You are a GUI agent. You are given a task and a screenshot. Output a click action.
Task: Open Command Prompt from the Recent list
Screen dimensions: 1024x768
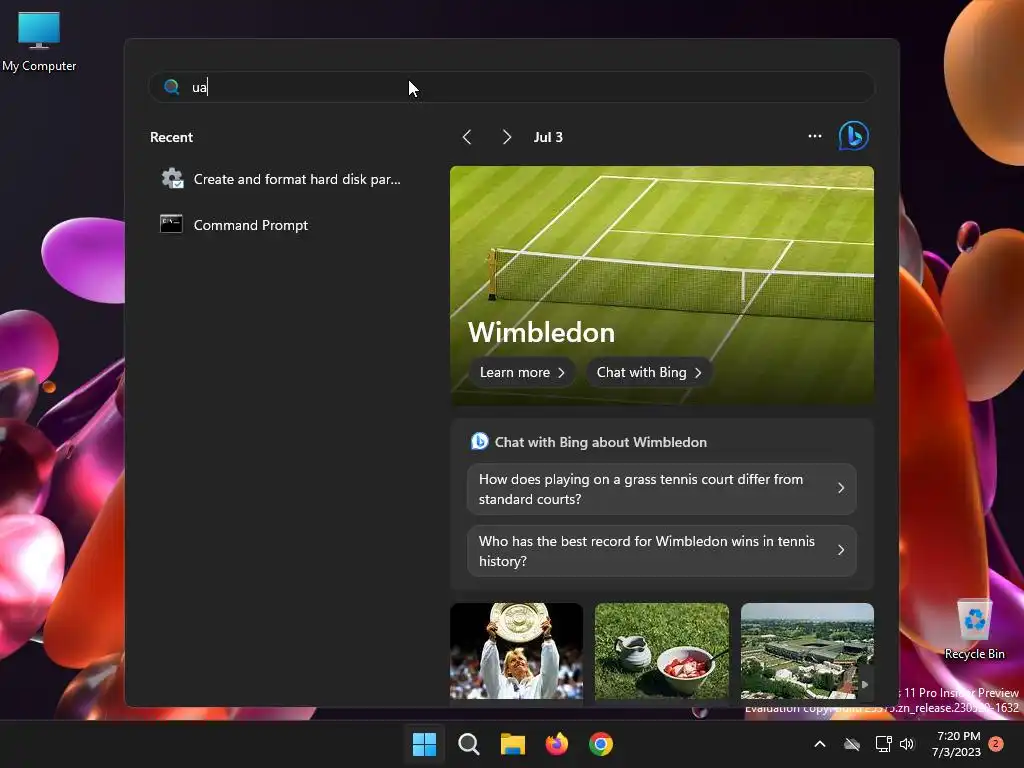pos(281,225)
